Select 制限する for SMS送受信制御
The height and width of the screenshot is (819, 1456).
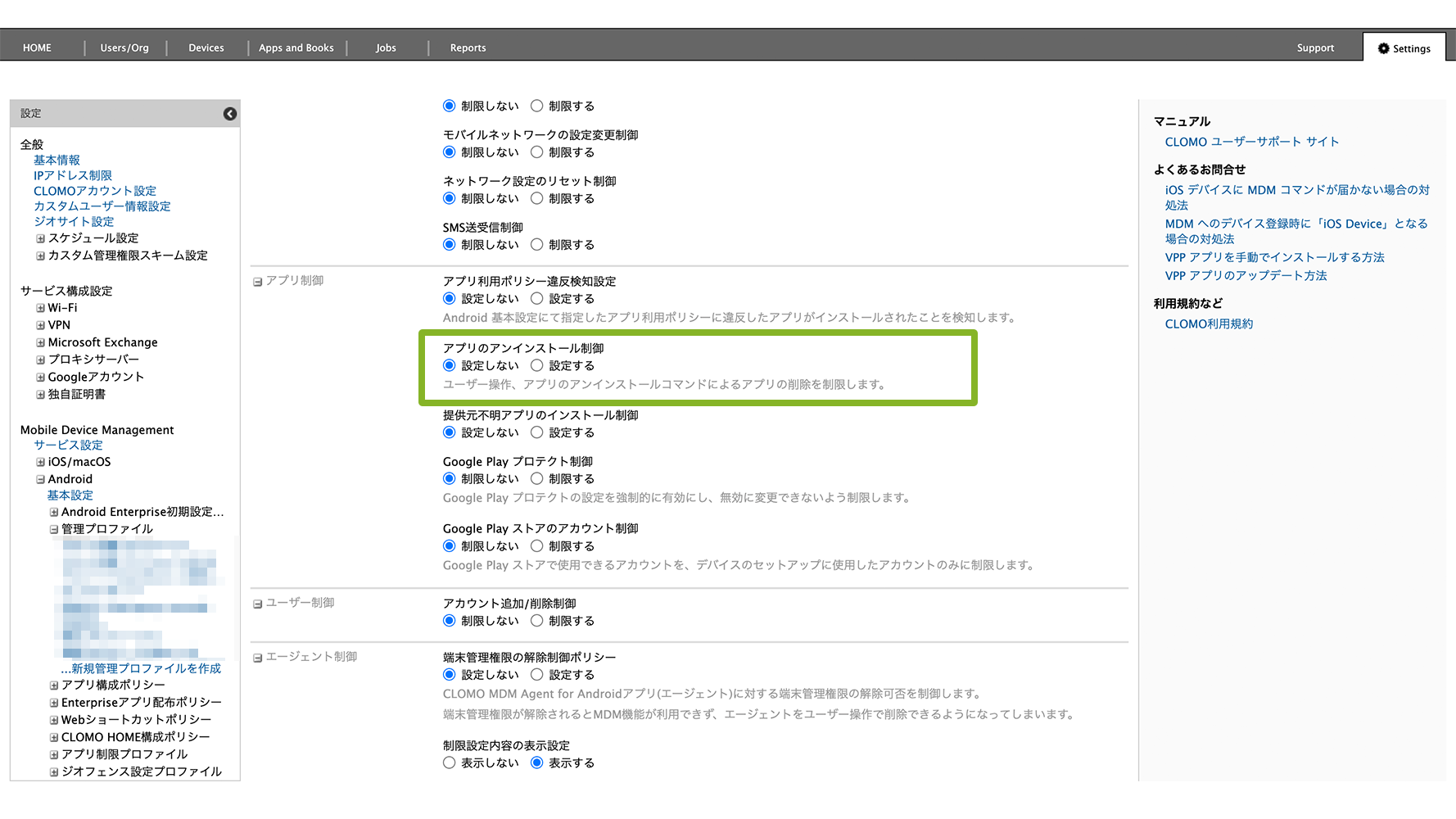537,244
